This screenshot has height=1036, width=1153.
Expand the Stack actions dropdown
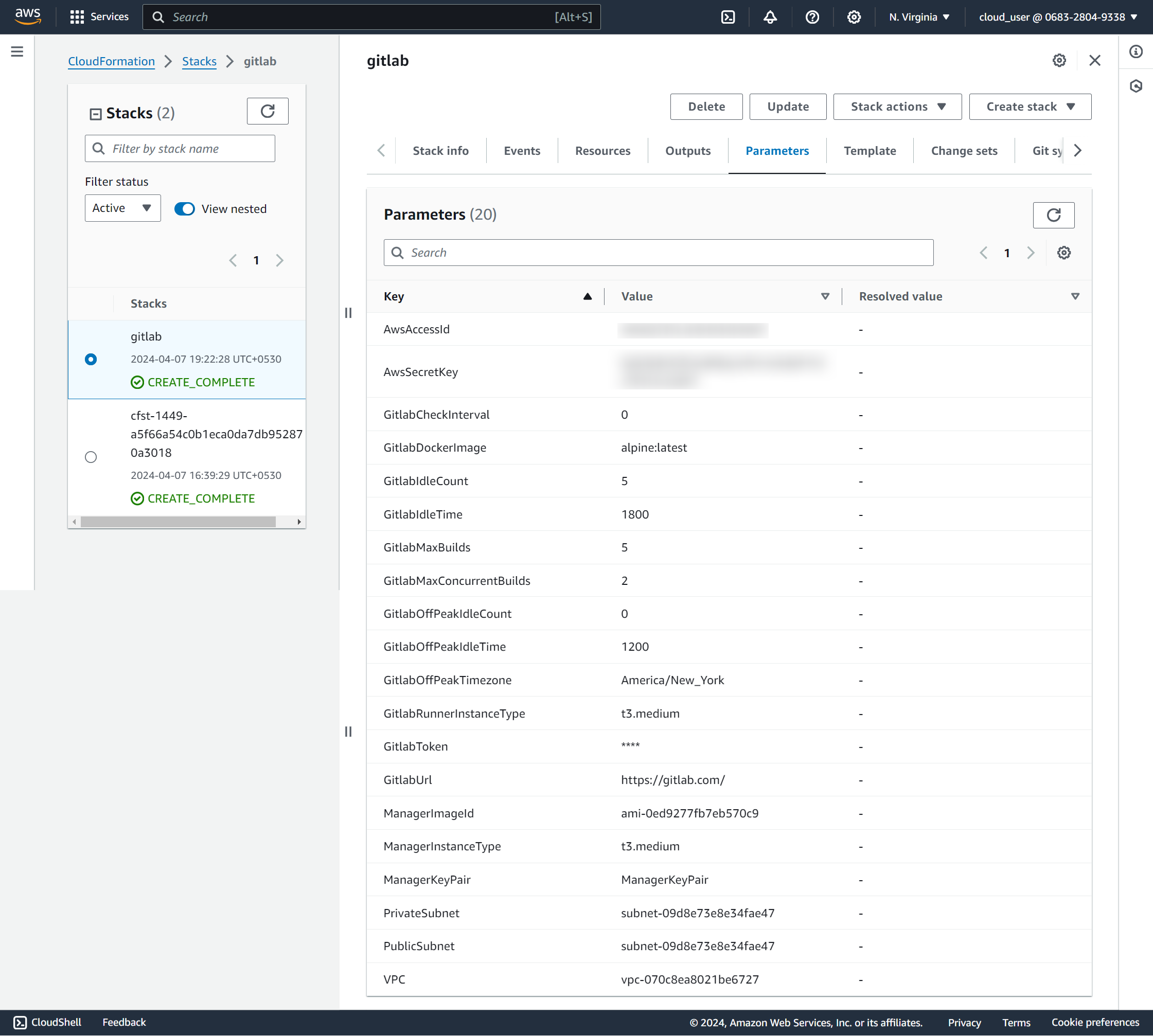[x=897, y=106]
